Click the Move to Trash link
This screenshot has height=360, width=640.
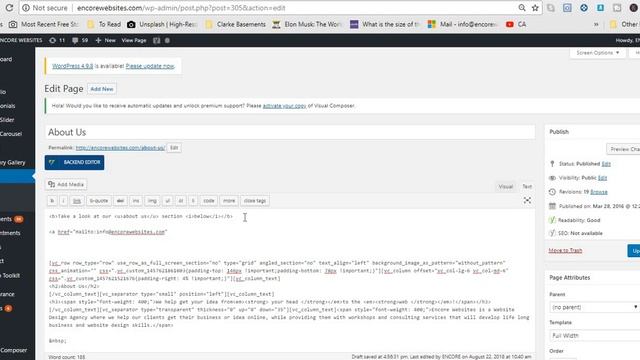click(565, 250)
